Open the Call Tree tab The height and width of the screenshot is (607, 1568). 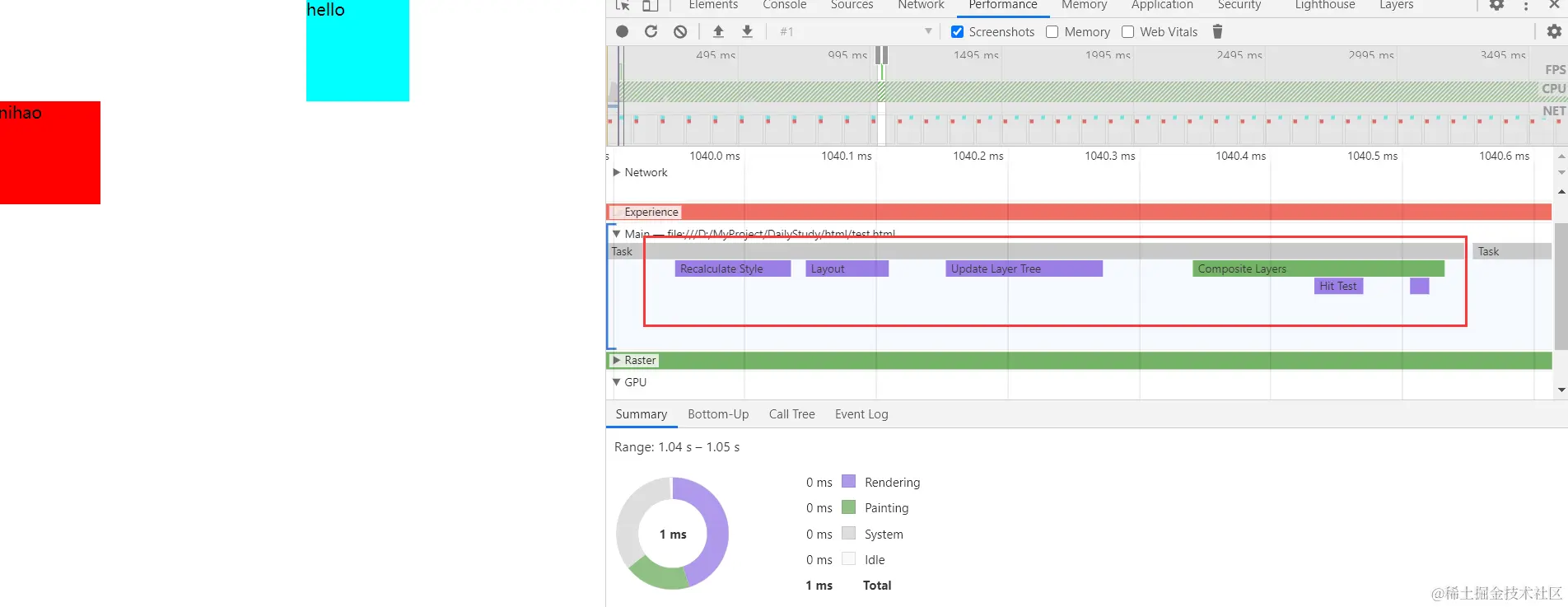point(792,414)
